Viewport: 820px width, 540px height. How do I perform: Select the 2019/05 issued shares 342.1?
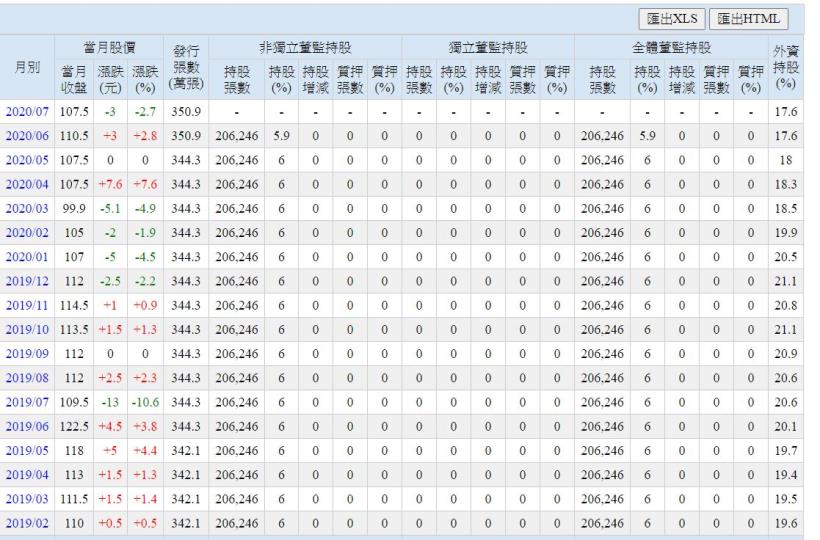[x=186, y=451]
